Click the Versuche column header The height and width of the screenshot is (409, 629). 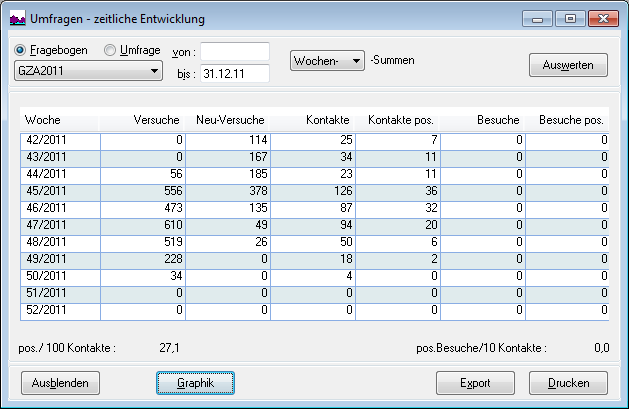(143, 120)
